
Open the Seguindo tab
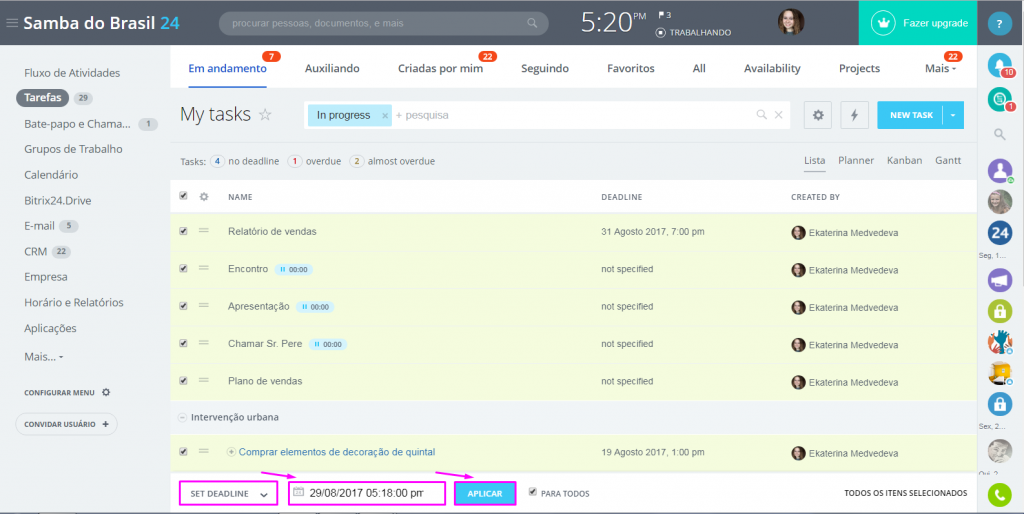coord(545,69)
